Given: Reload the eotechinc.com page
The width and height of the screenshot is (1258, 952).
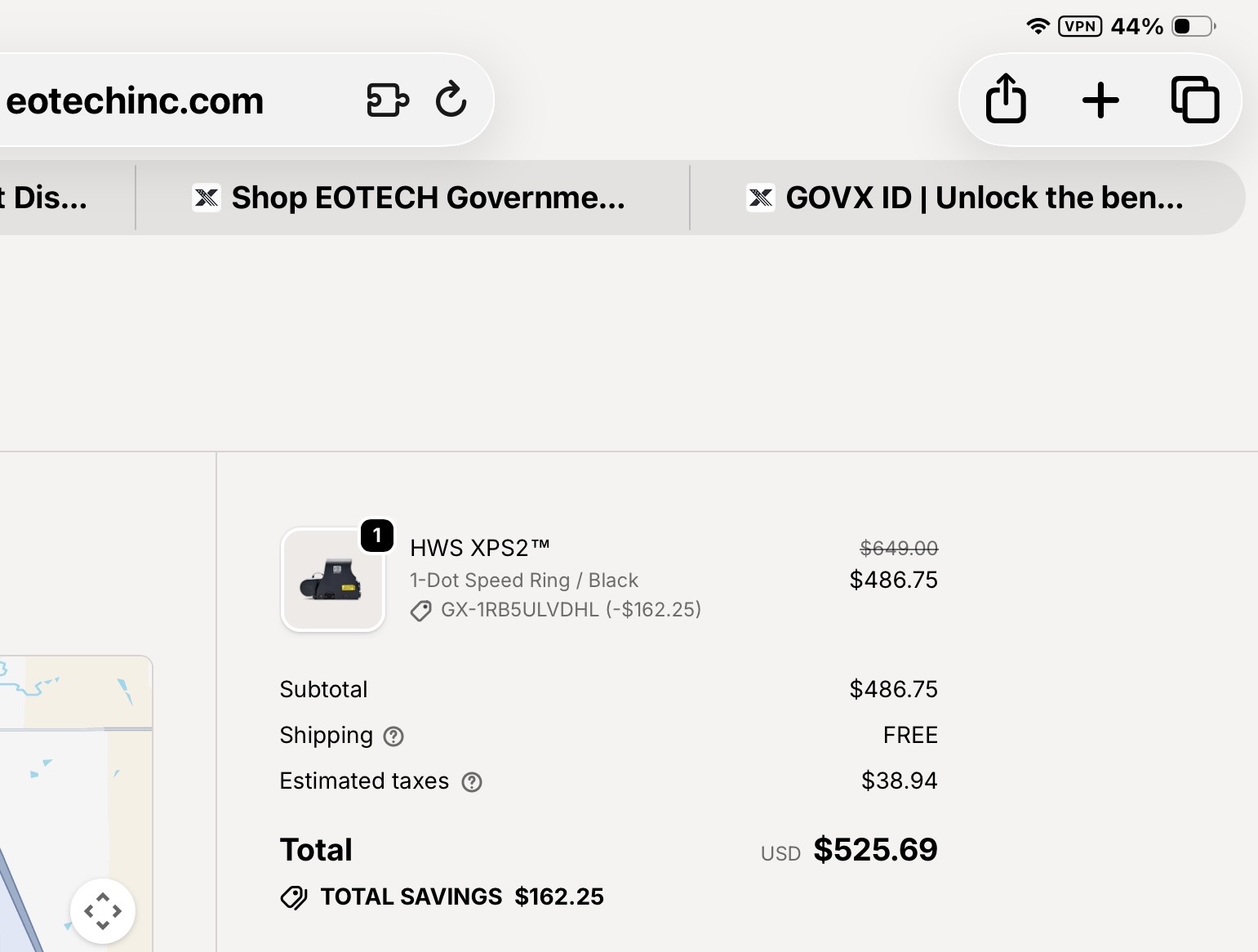Looking at the screenshot, I should (x=451, y=100).
